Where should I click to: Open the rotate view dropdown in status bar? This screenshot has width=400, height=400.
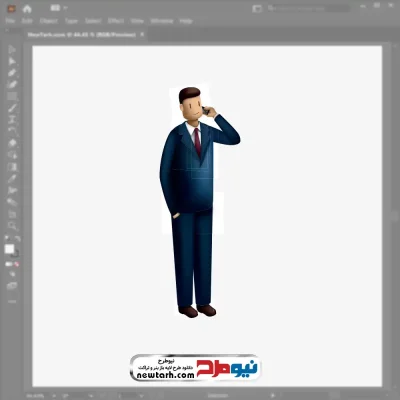(91, 396)
